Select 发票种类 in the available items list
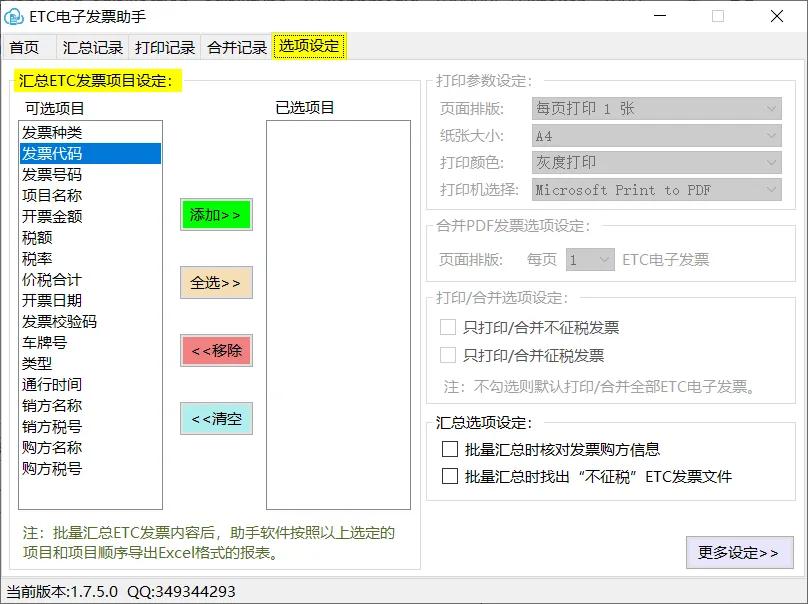 click(x=90, y=132)
